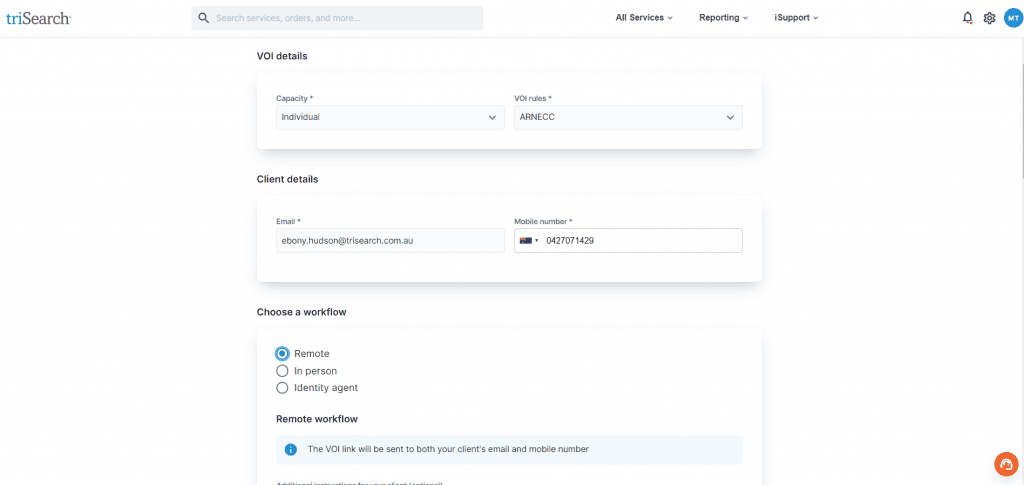
Task: Select the Remote workflow radio button
Action: point(282,354)
